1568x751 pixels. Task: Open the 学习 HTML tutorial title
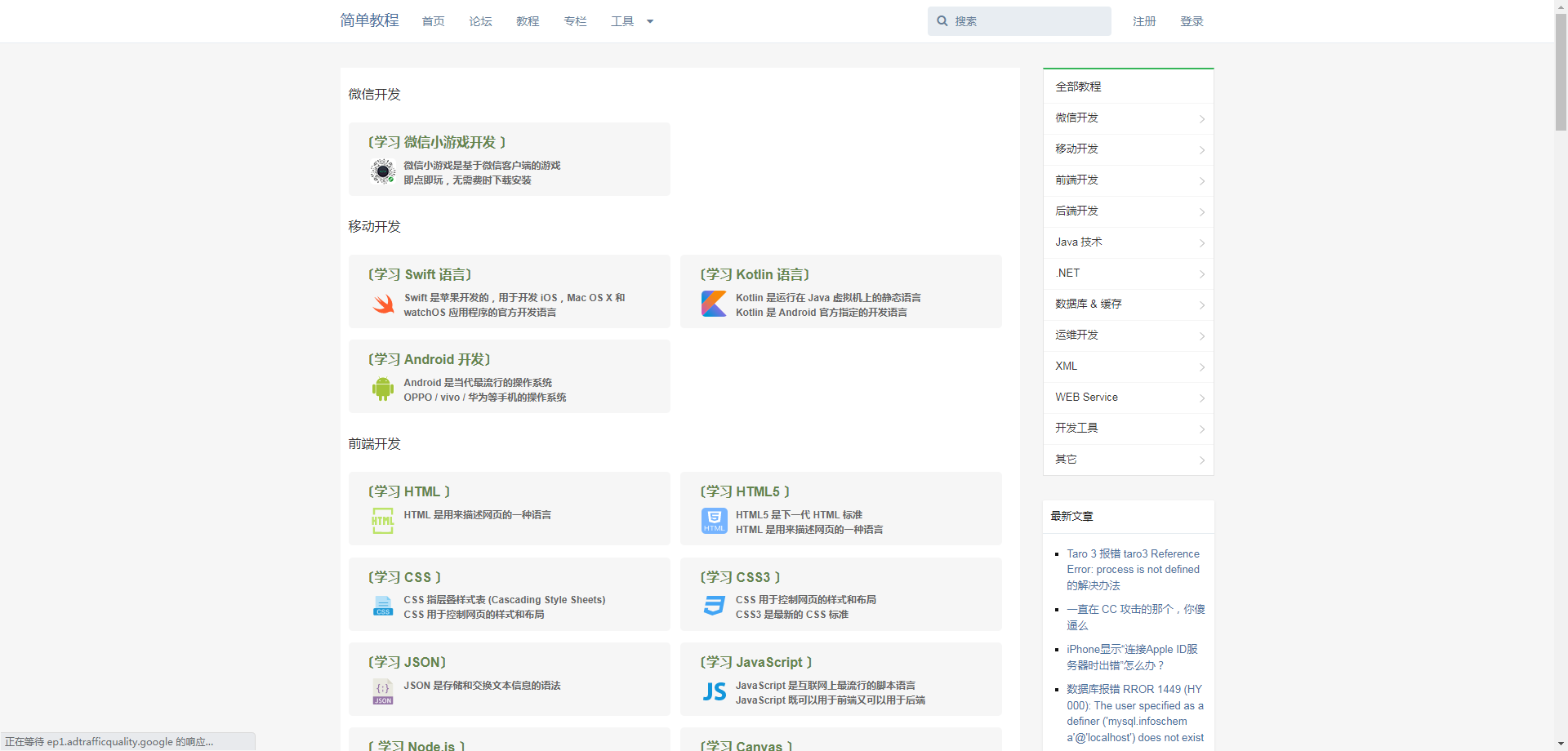[x=409, y=491]
